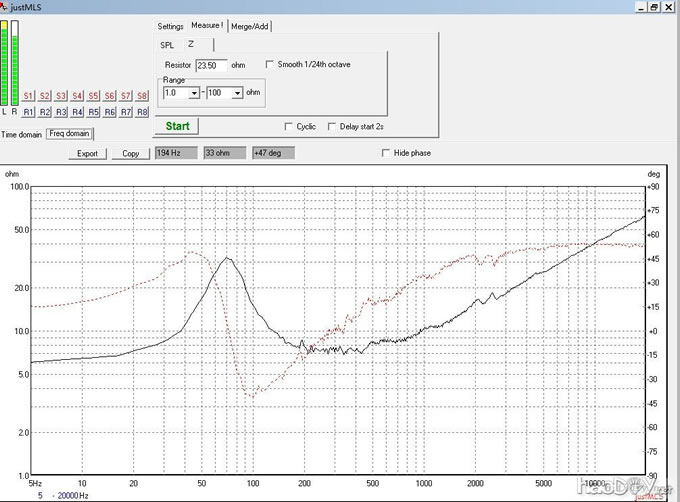Enable Delay start 2s checkbox
Image resolution: width=680 pixels, height=502 pixels.
coord(332,127)
